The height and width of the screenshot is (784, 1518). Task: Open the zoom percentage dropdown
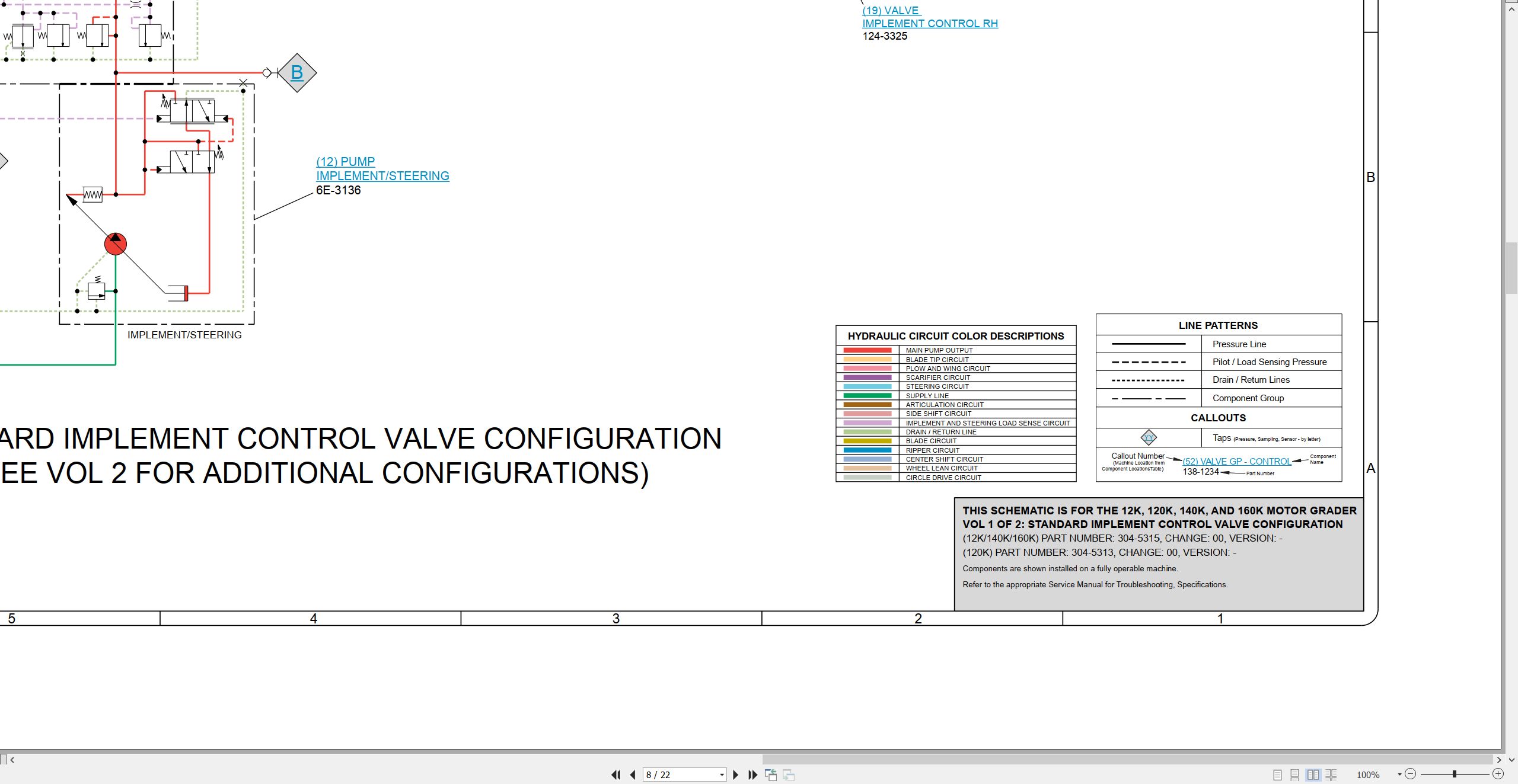tap(1399, 775)
